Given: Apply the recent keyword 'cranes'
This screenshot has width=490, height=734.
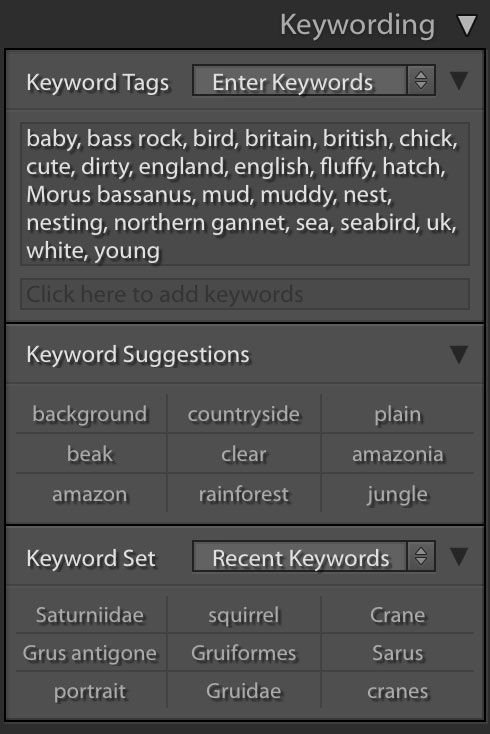Looking at the screenshot, I should coord(398,691).
